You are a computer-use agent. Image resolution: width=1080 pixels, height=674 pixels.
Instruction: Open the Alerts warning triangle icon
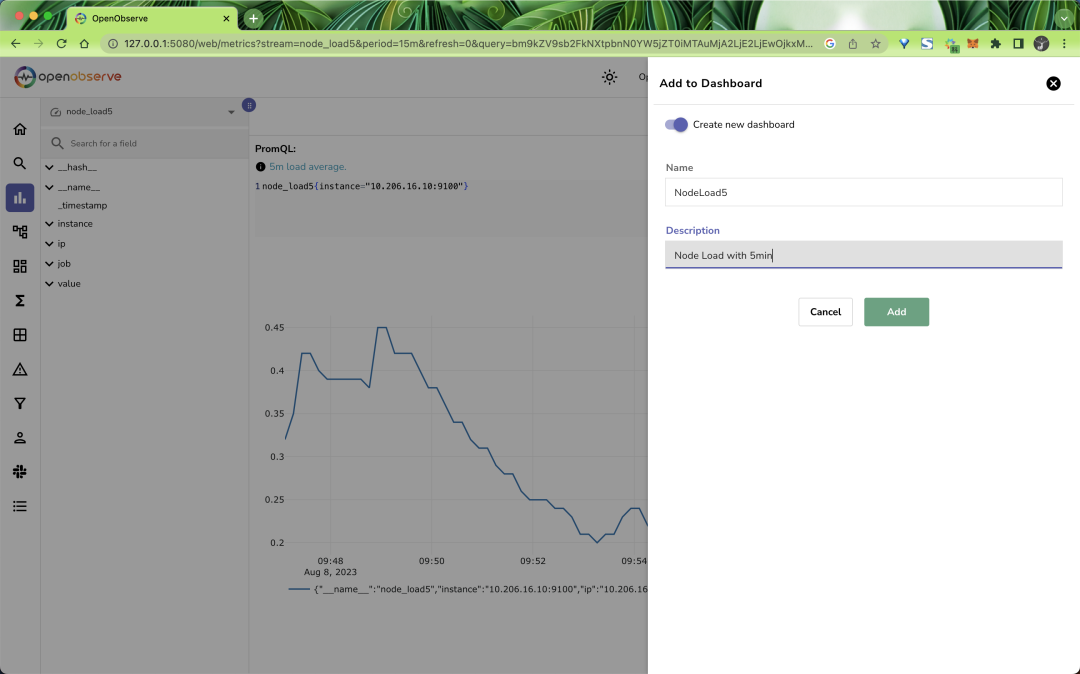pos(20,369)
